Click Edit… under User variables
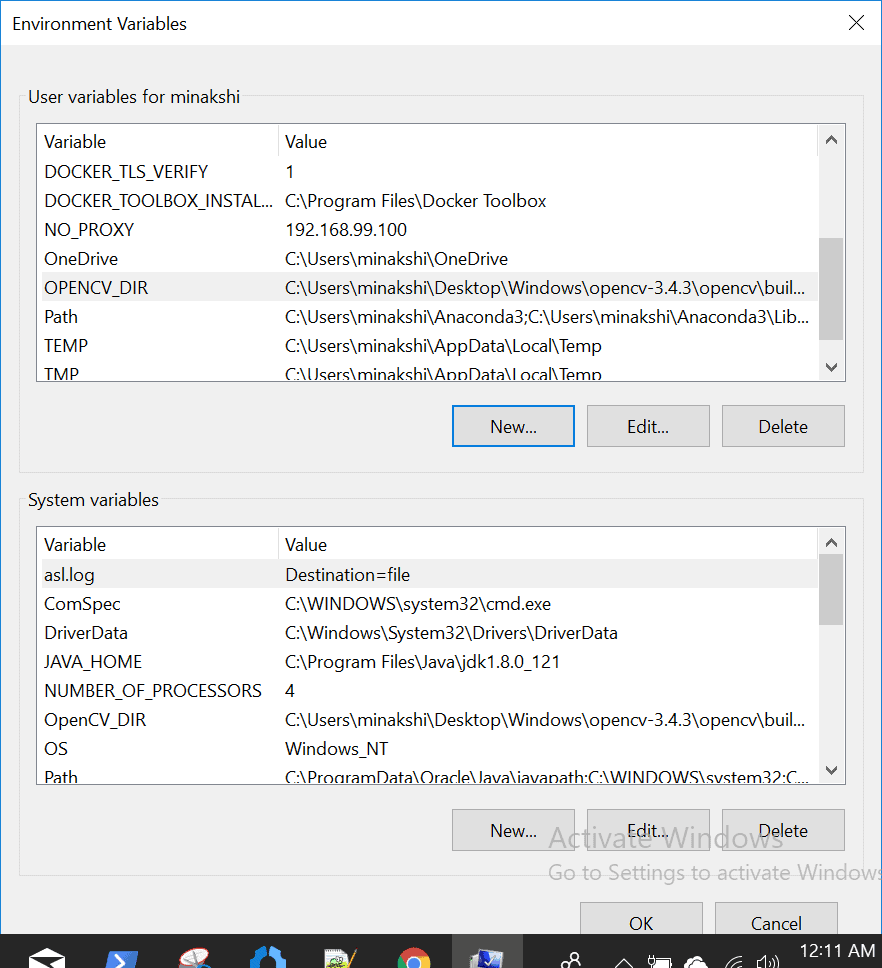 (648, 426)
